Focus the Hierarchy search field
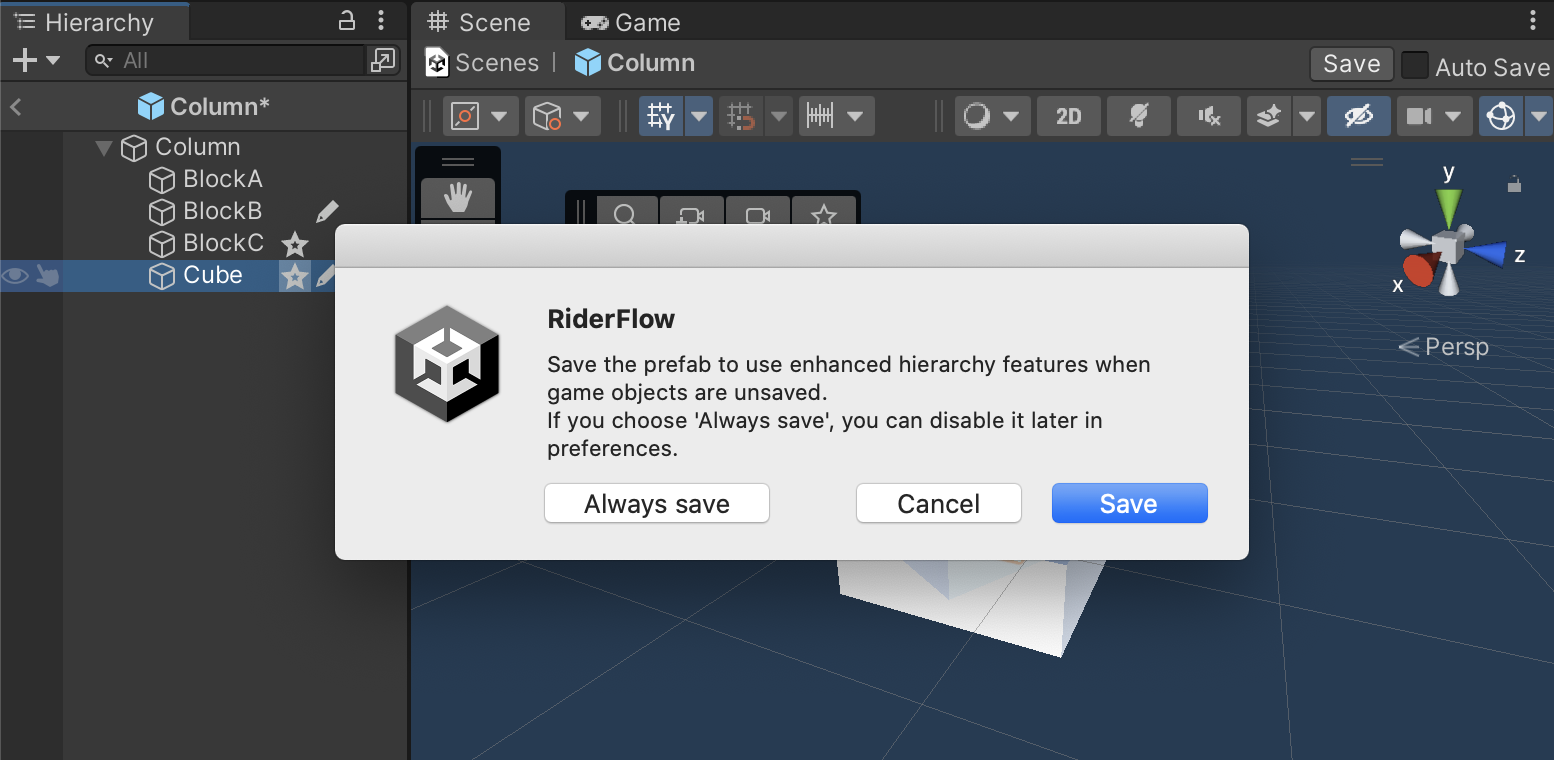Screen dimensions: 1554x760 [226, 61]
